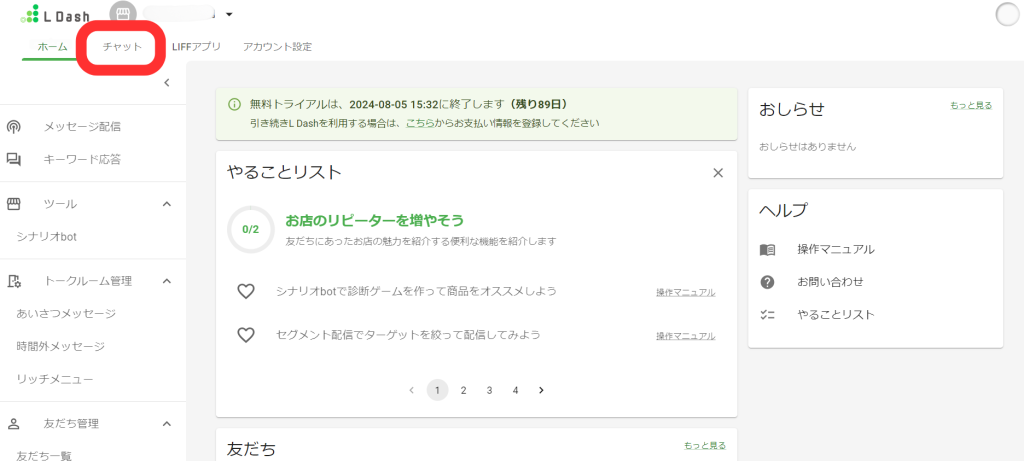
Task: Click the next page arrow in pagination
Action: (x=541, y=390)
